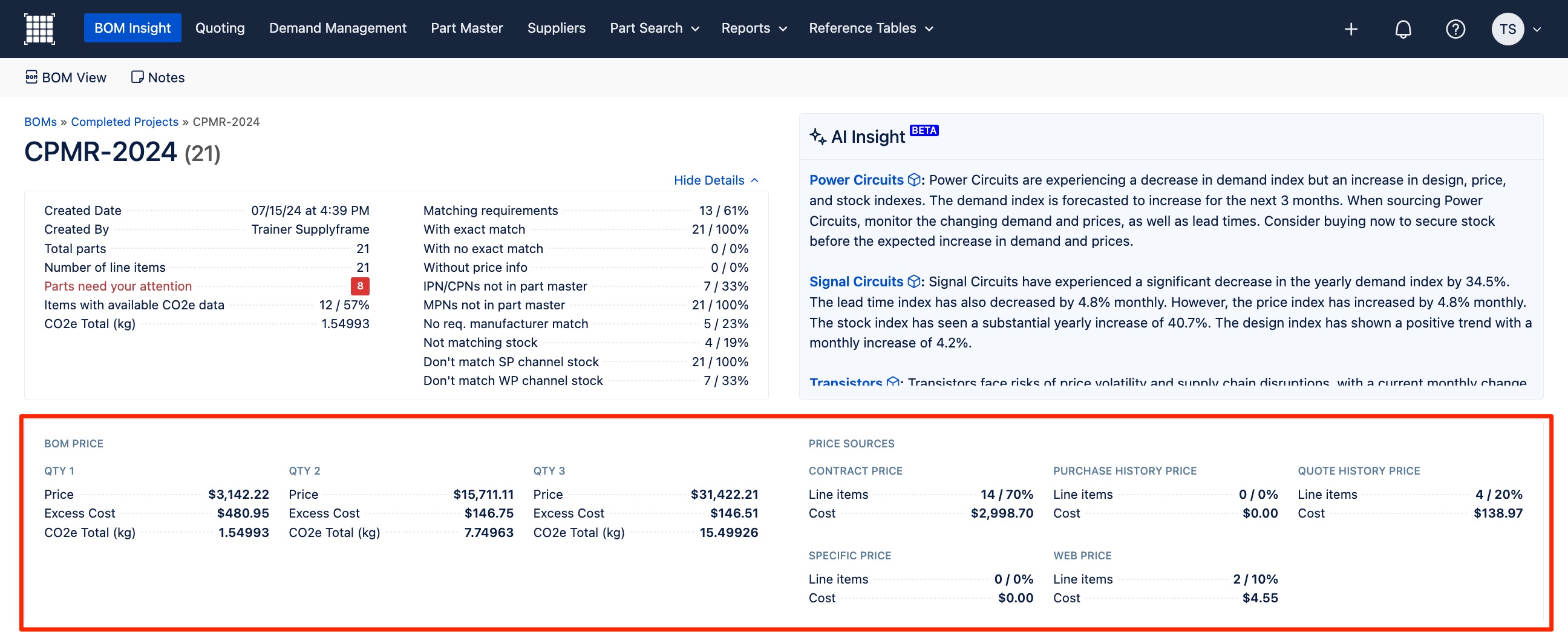This screenshot has height=632, width=1568.
Task: Click the cube icon beside Signal Circuits
Action: (913, 281)
